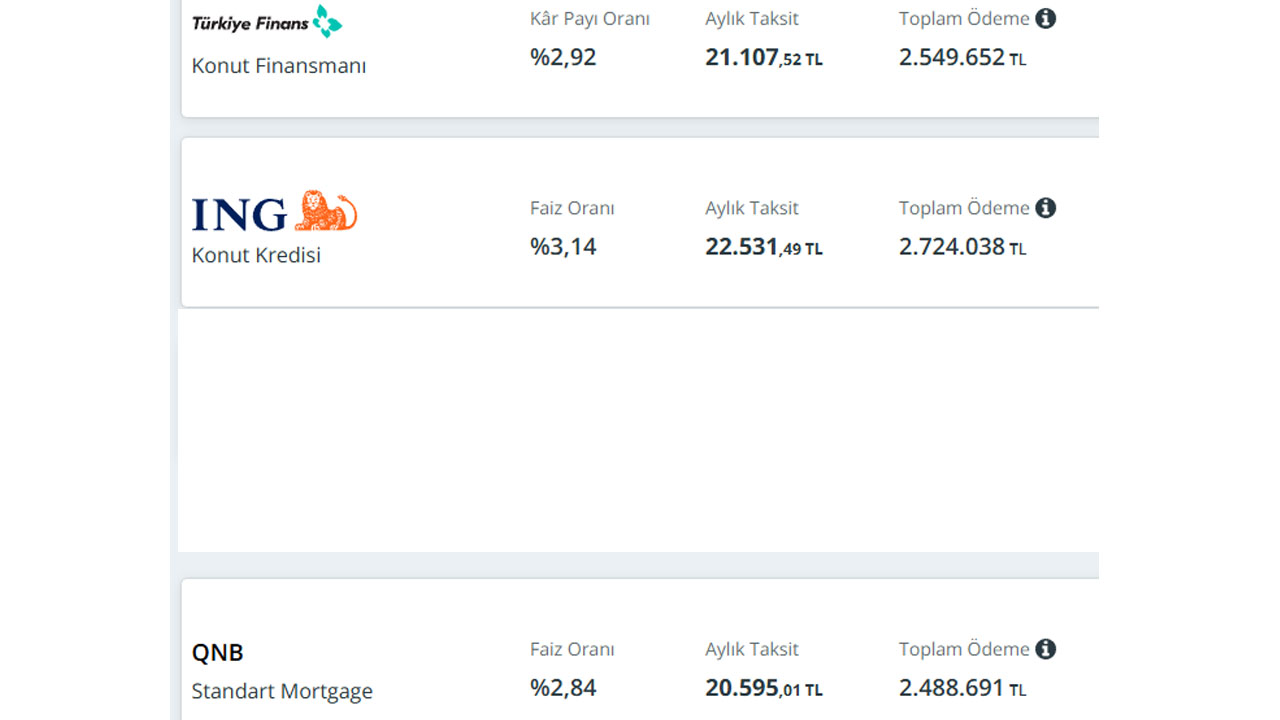
Task: Click the %2,92 profit share rate
Action: point(563,57)
